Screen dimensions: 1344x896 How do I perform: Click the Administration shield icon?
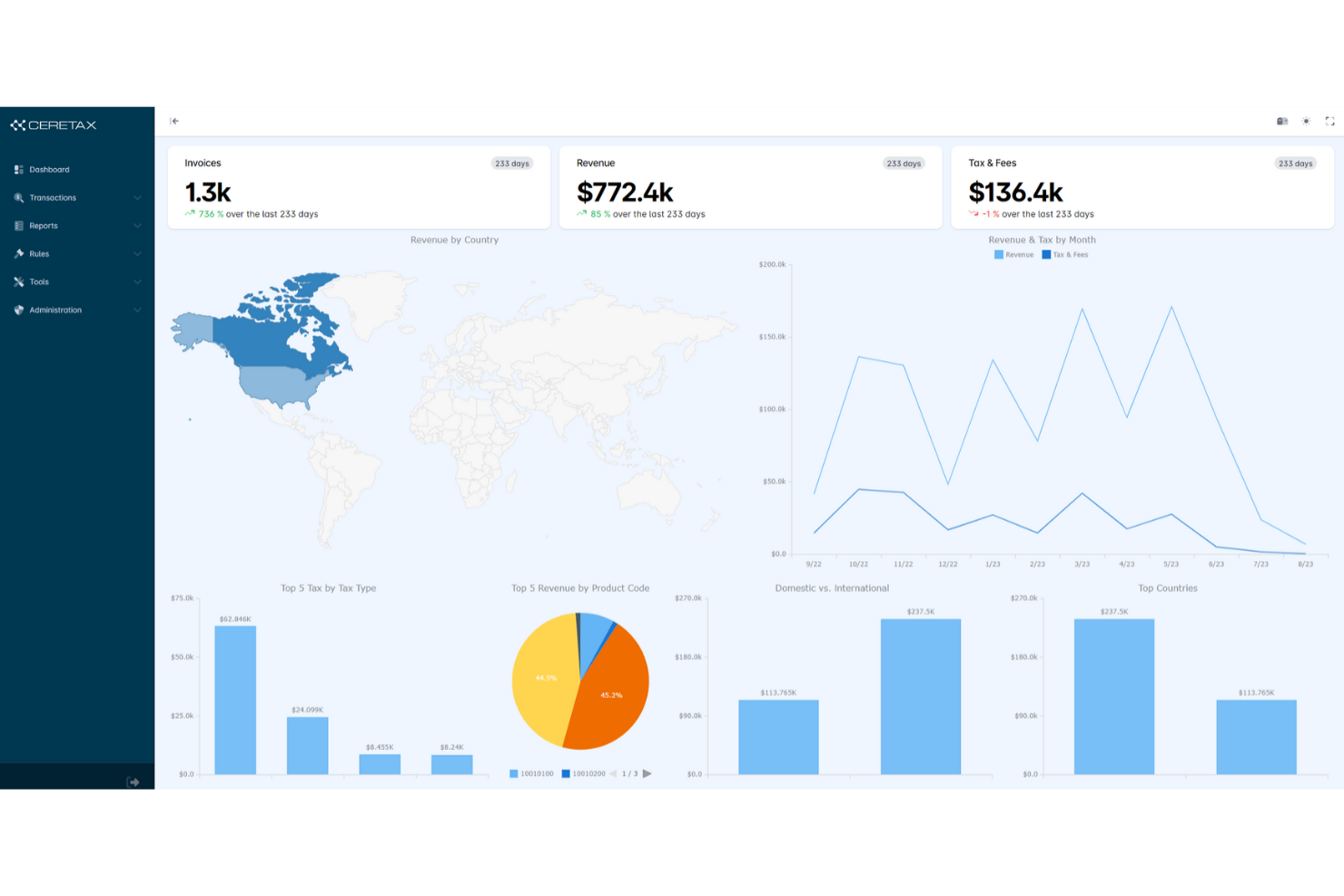click(x=19, y=310)
